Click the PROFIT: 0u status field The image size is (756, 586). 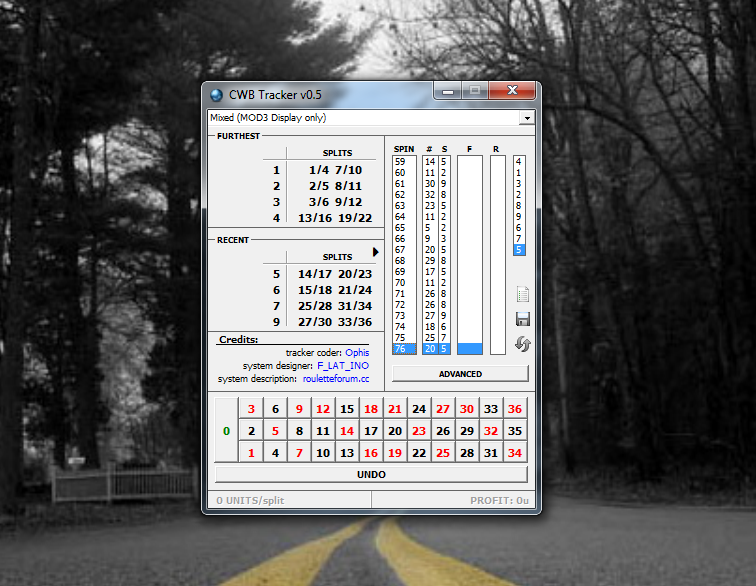(453, 500)
